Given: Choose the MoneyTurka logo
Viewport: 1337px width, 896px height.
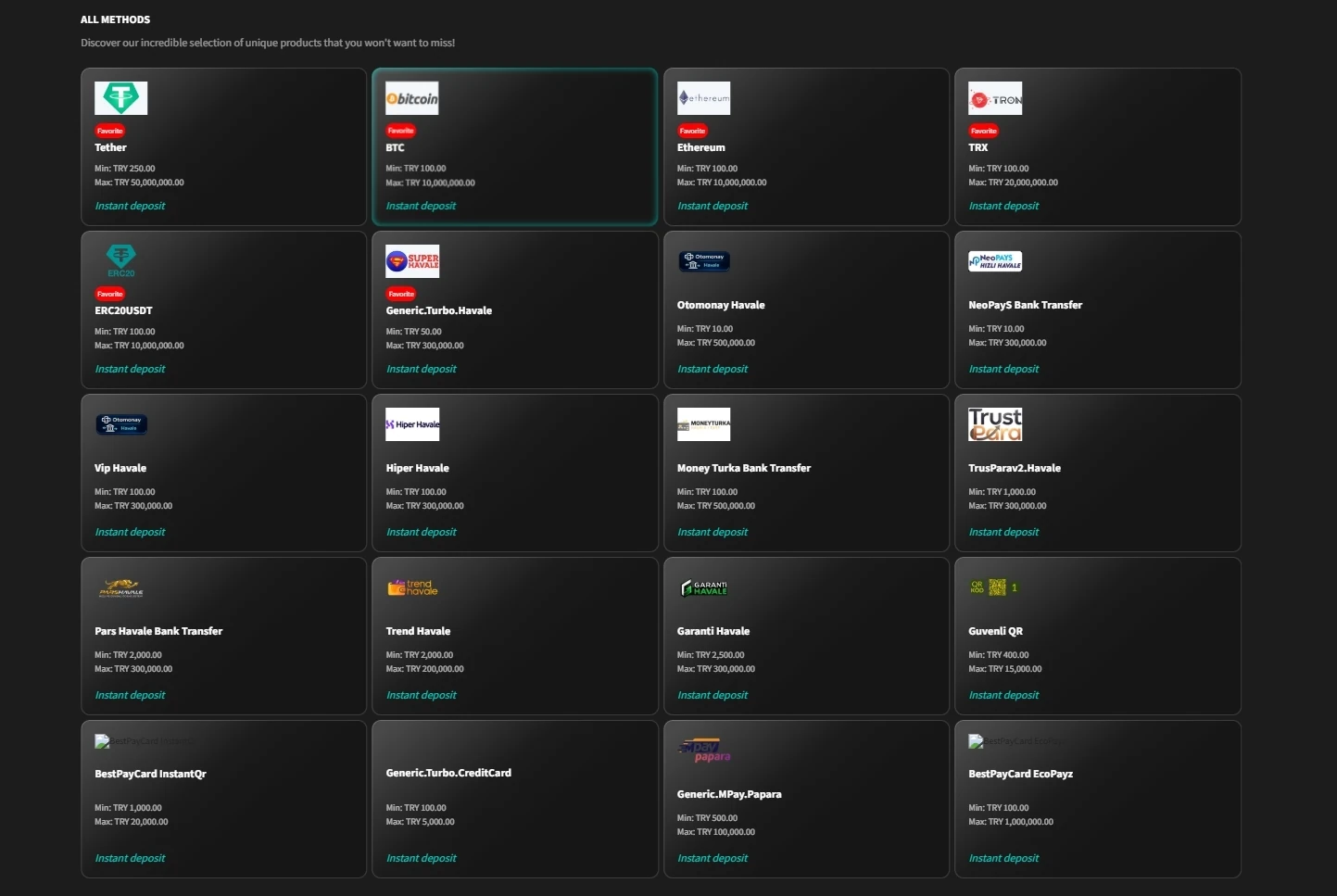Looking at the screenshot, I should pyautogui.click(x=703, y=424).
